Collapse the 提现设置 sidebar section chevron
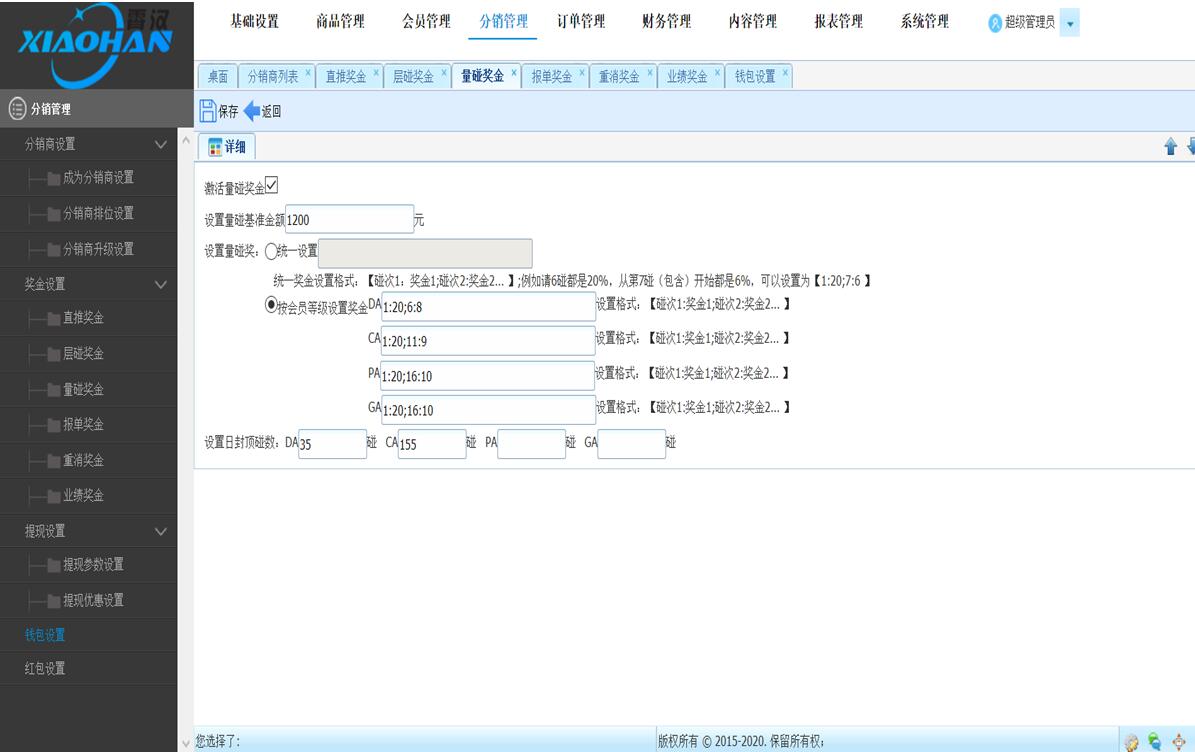The image size is (1195, 752). 161,531
